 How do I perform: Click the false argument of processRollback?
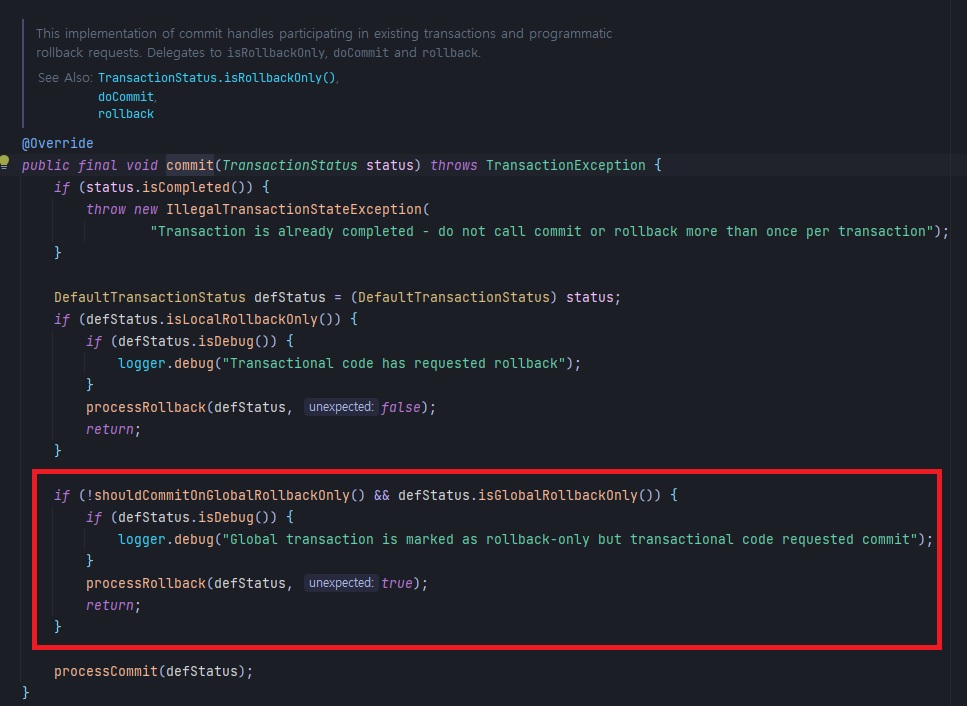click(x=400, y=407)
